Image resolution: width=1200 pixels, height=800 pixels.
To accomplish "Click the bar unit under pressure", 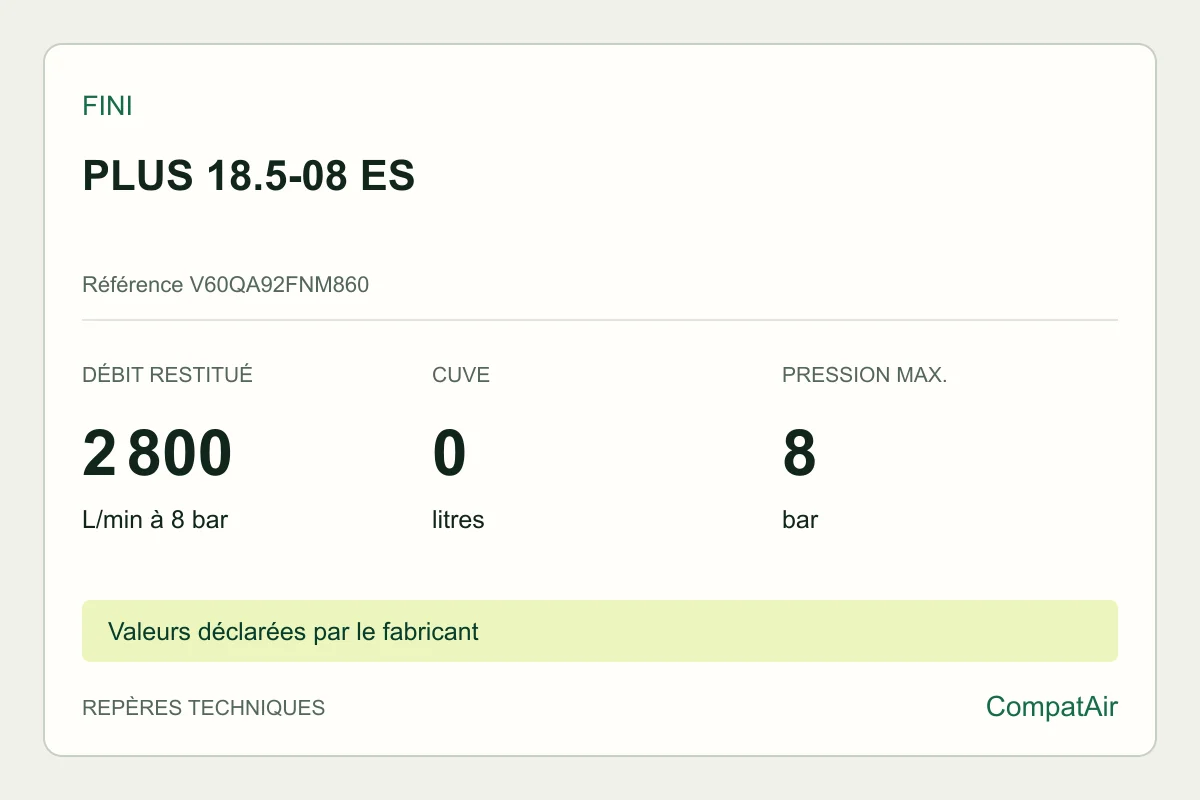I will [x=800, y=520].
